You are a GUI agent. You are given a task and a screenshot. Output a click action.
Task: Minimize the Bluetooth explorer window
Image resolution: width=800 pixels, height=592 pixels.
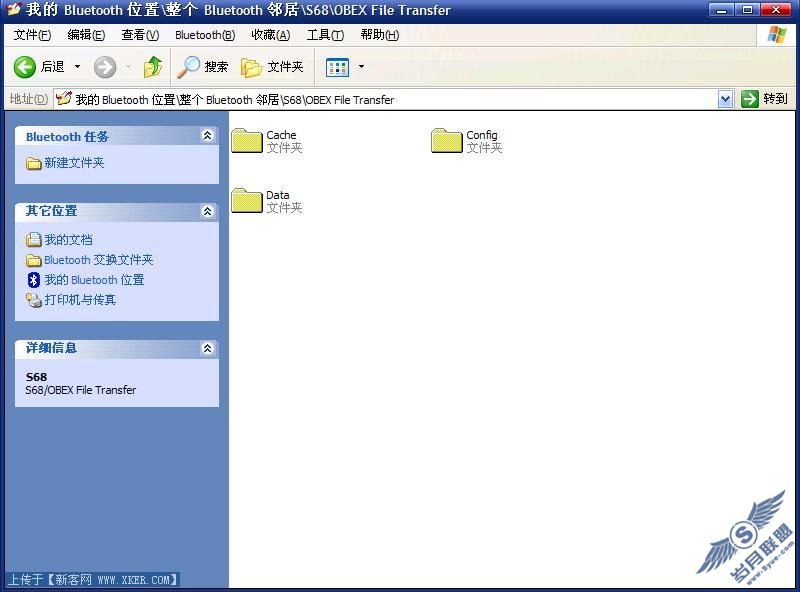(721, 9)
